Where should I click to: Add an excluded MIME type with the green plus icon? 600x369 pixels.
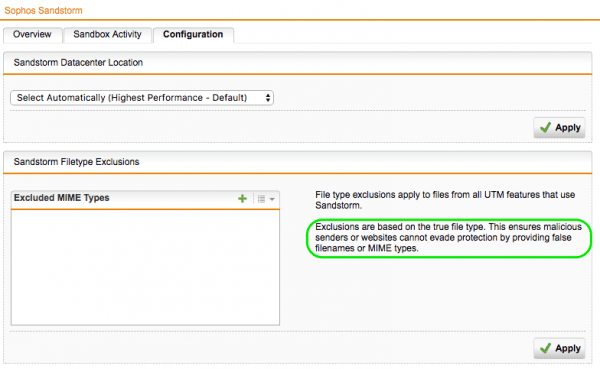click(242, 199)
